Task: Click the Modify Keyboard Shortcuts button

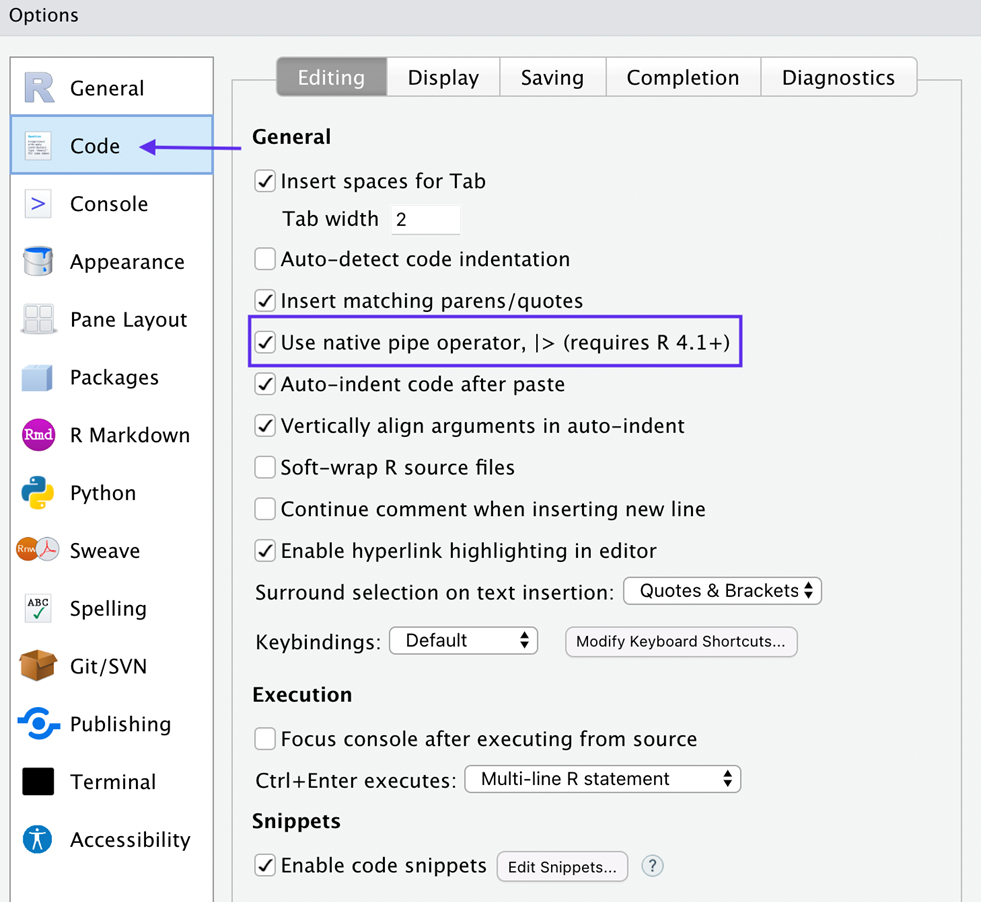Action: [x=681, y=642]
